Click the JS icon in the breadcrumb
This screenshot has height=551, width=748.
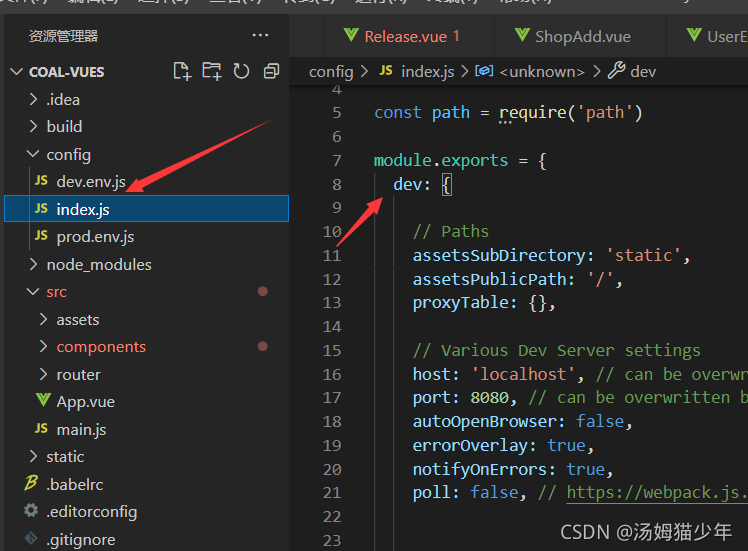[x=386, y=71]
